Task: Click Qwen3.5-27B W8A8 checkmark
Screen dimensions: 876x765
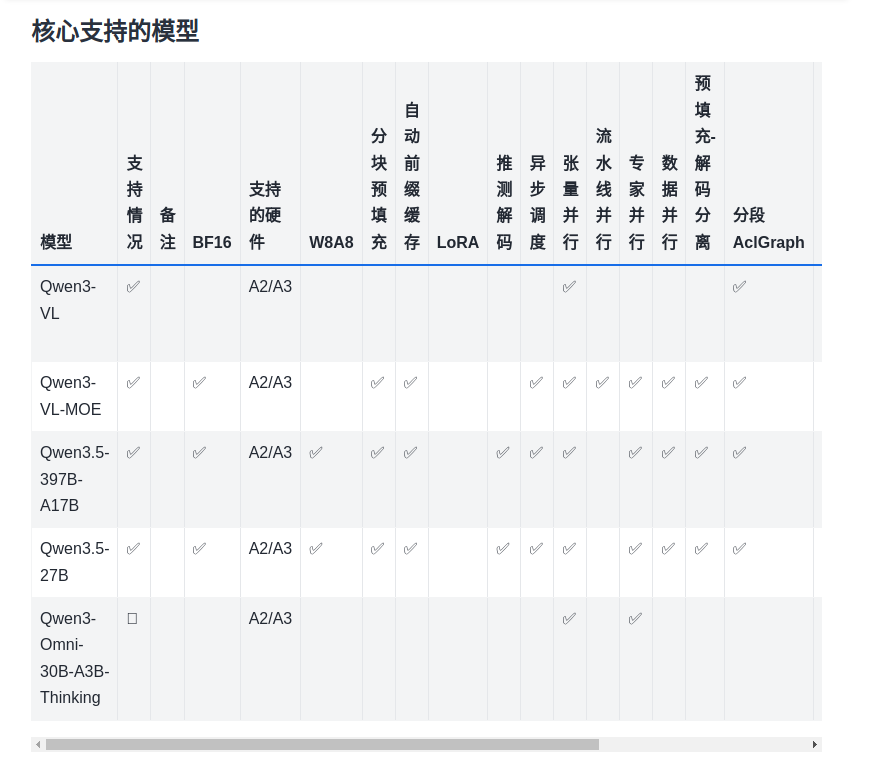Action: (316, 549)
